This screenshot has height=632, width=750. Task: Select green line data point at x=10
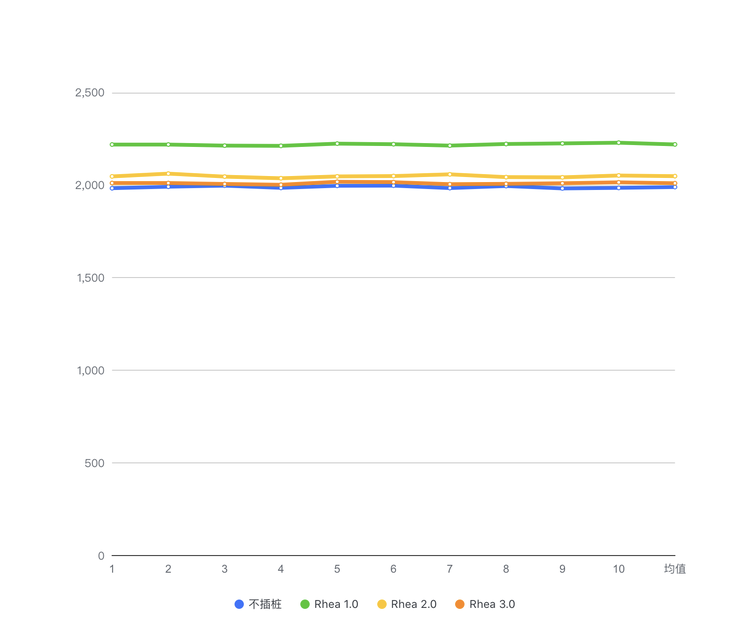point(619,142)
